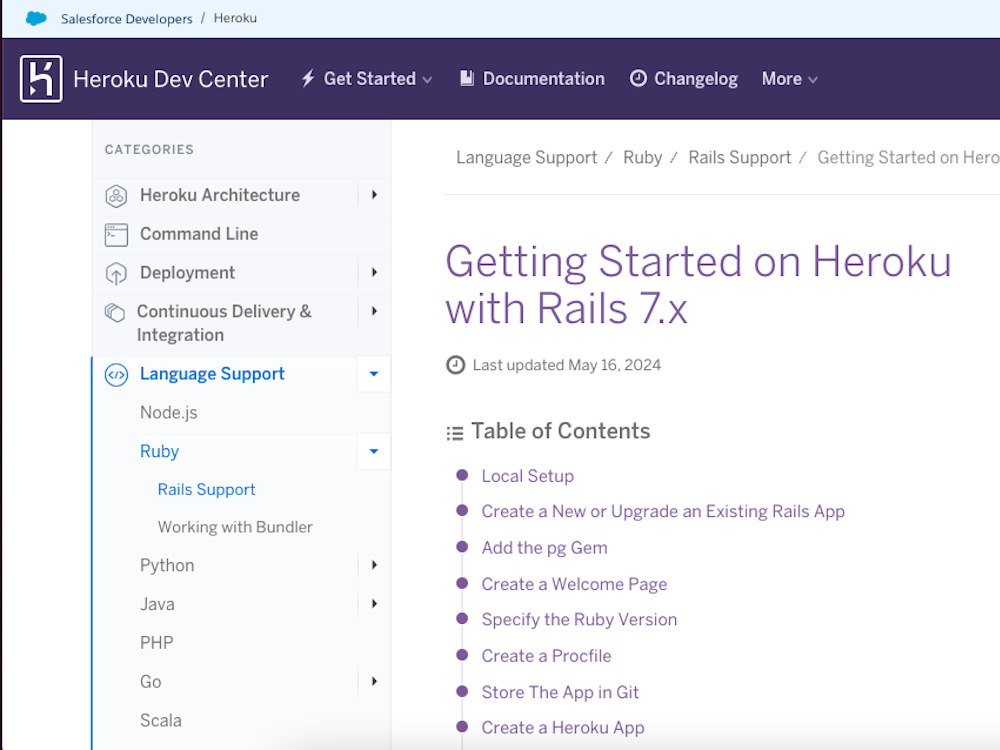The width and height of the screenshot is (1000, 750).
Task: Select Deployment in categories
Action: [188, 273]
